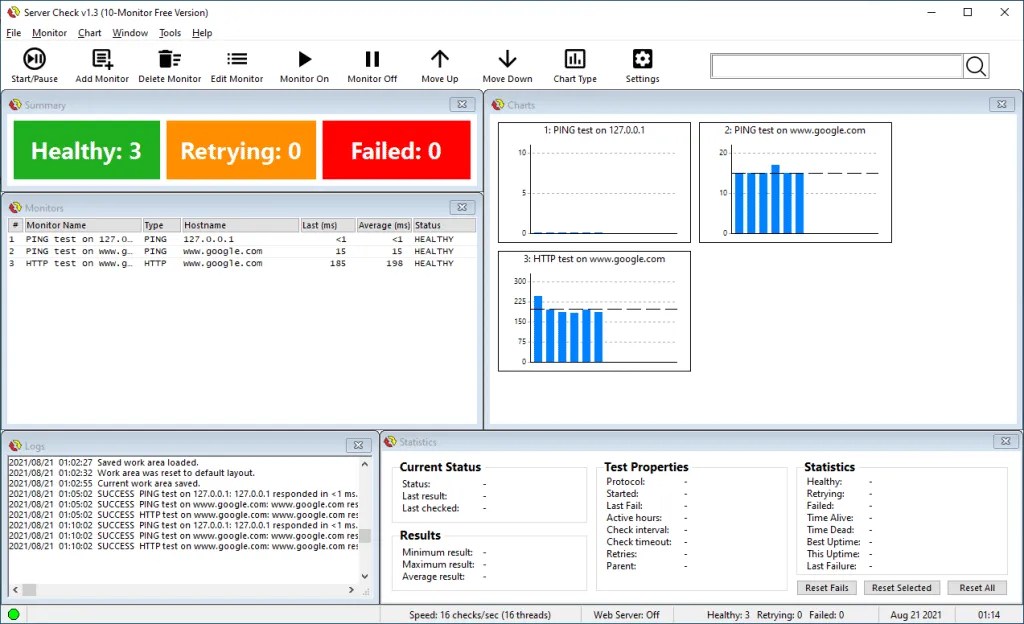Click the Reset All button
The image size is (1024, 624).
977,587
